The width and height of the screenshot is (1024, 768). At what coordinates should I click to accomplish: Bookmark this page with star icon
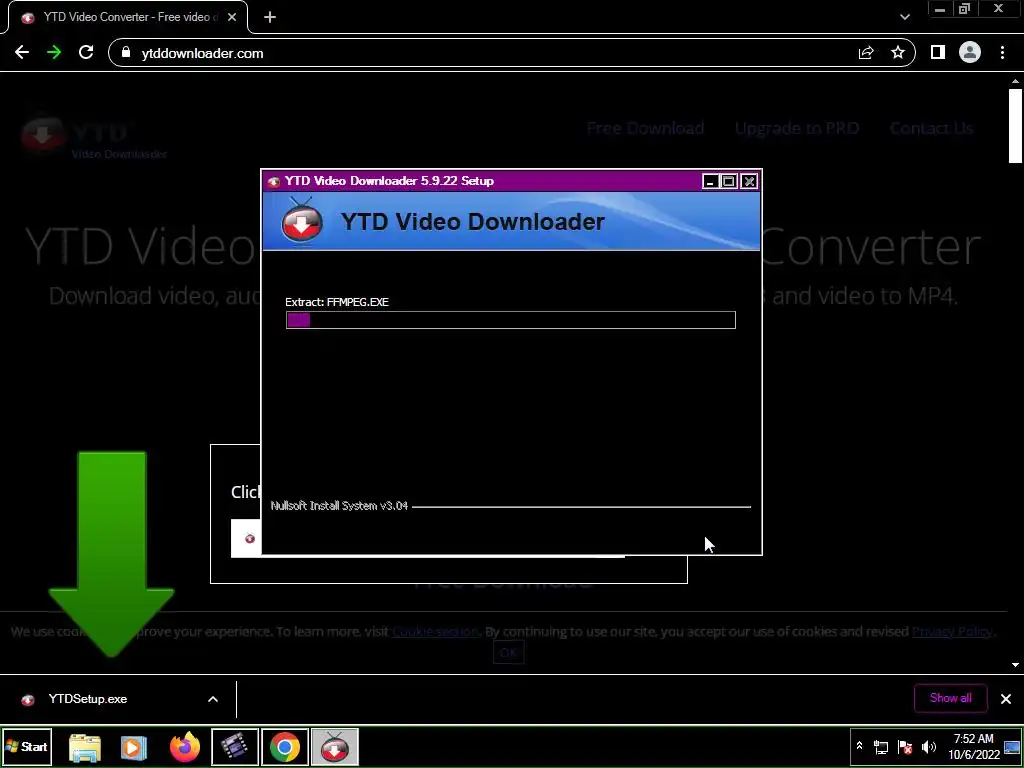898,53
